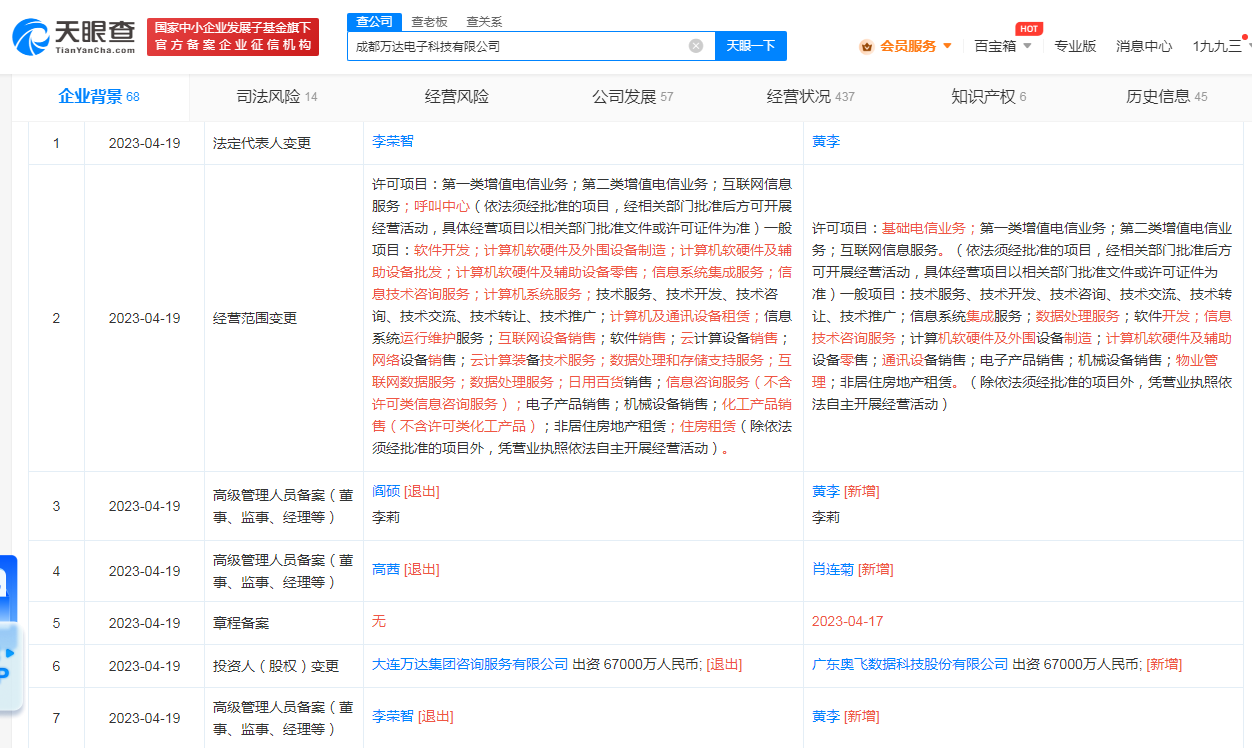The height and width of the screenshot is (748, 1252).
Task: Expand the 百宝箱 dropdown arrow
Action: pos(1027,46)
